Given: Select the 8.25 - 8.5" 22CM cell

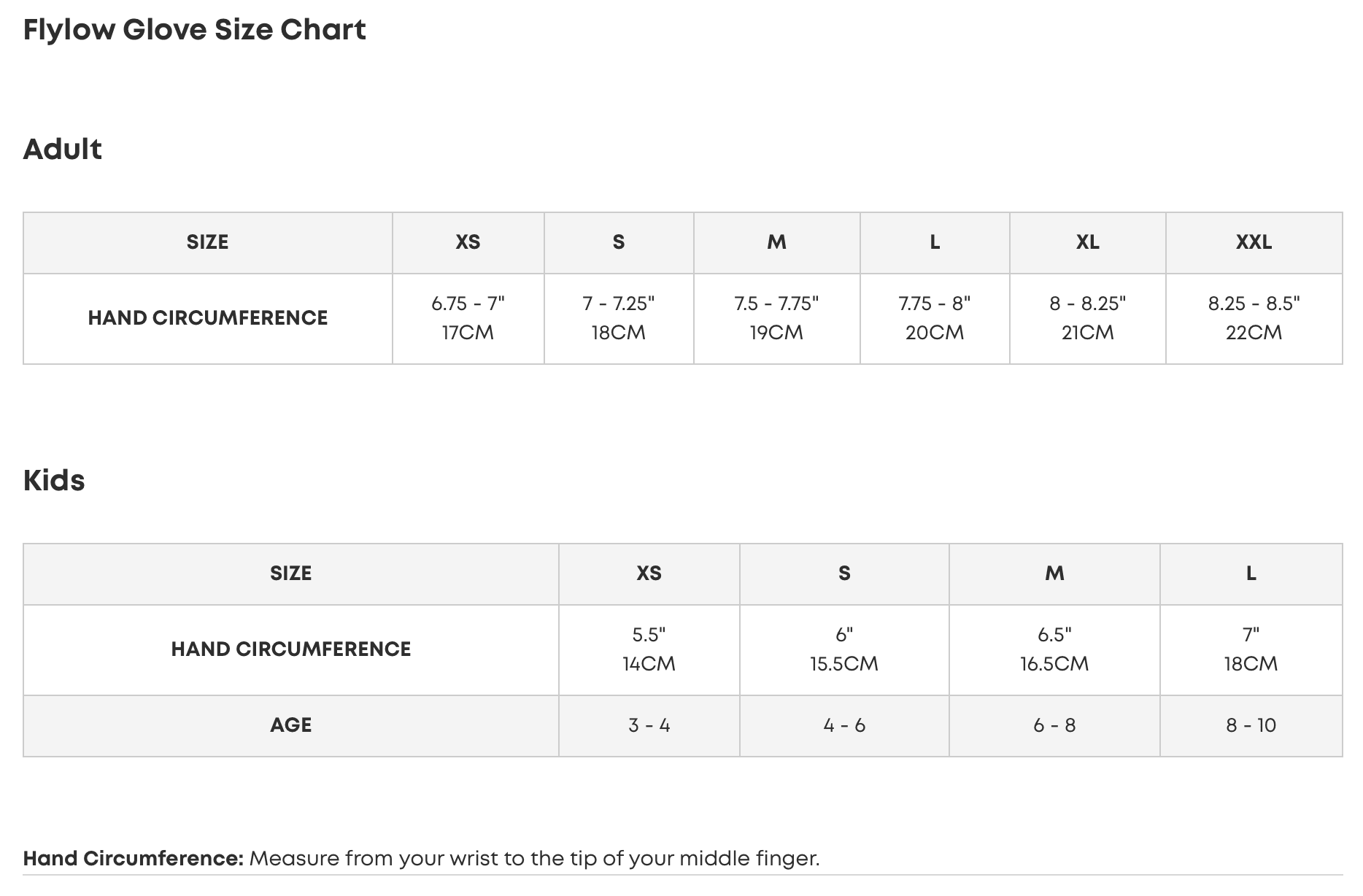Looking at the screenshot, I should [x=1254, y=318].
